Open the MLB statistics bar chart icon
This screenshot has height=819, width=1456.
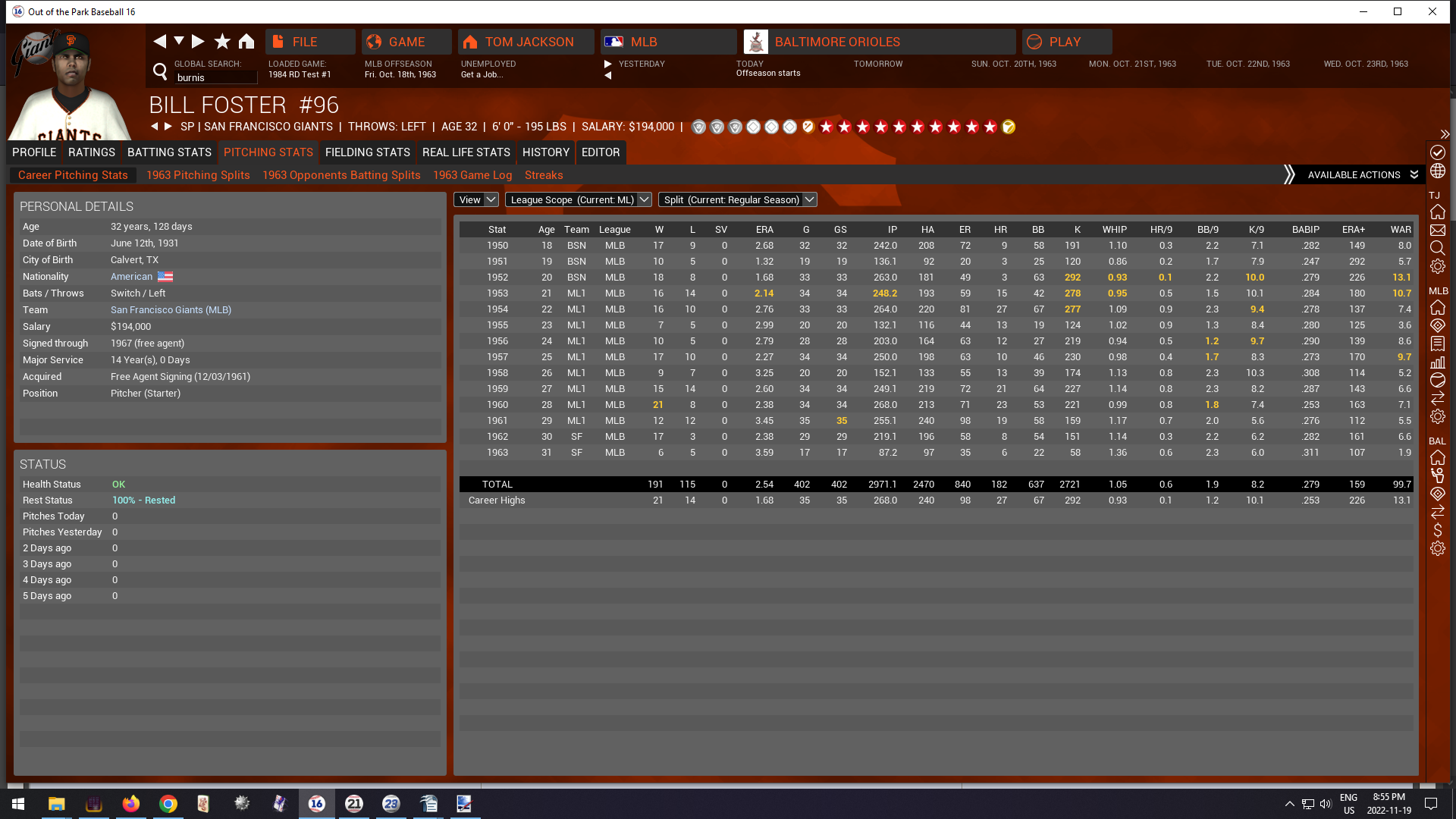coord(1437,362)
